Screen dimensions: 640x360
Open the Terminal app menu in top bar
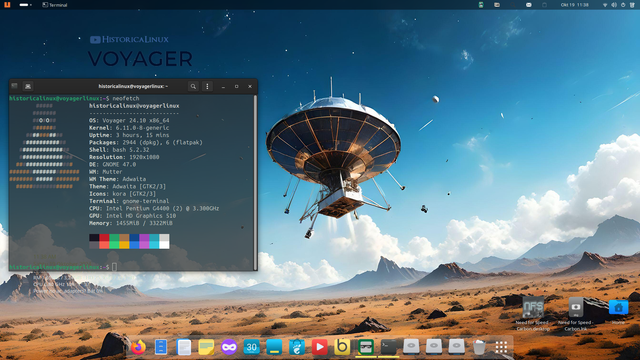[x=55, y=5]
